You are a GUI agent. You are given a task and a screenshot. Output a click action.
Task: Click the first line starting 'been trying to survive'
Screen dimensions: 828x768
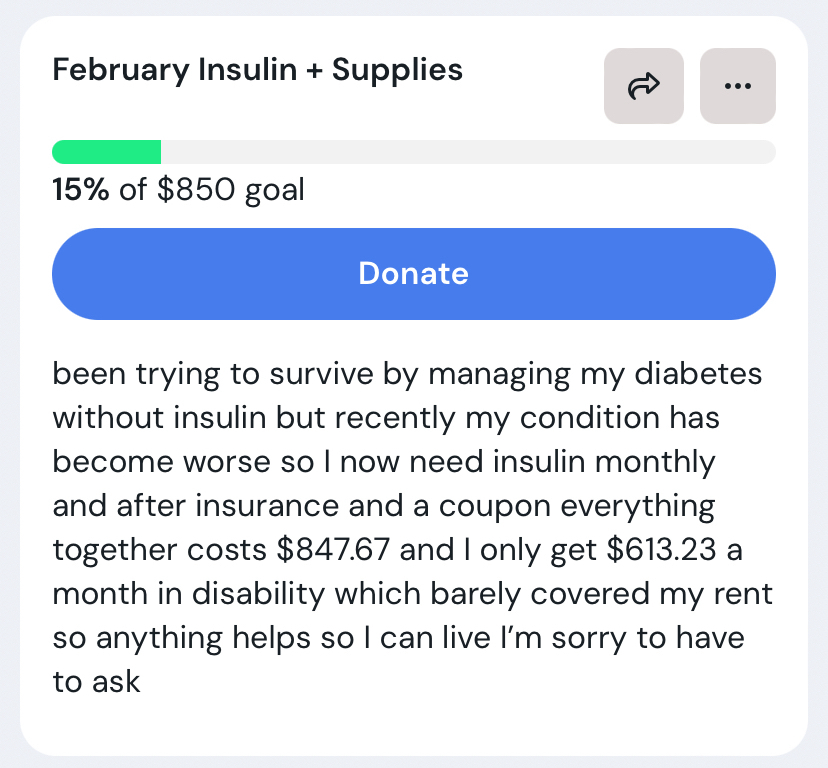click(407, 374)
